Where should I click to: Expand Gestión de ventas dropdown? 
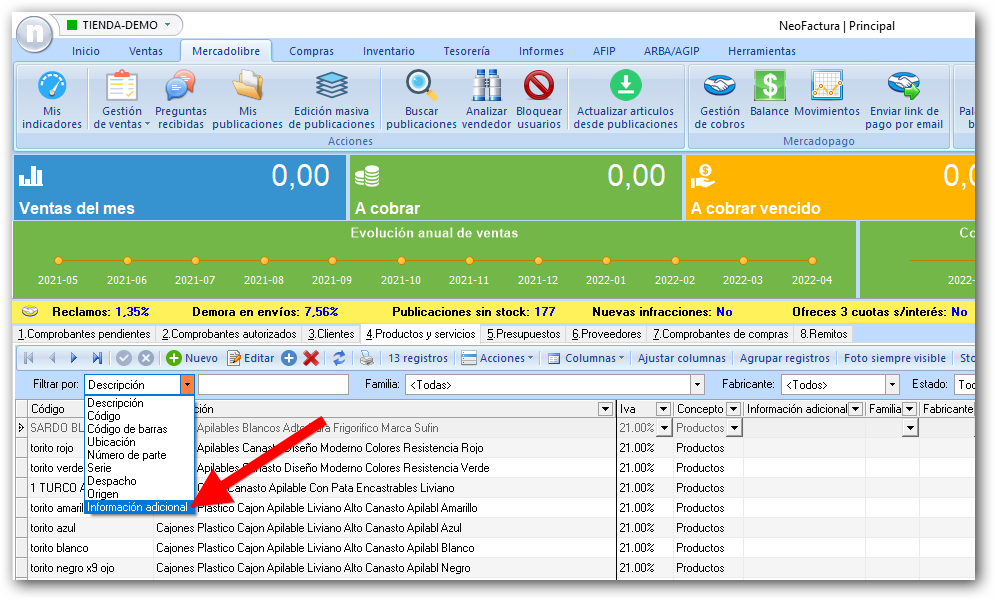tap(122, 118)
